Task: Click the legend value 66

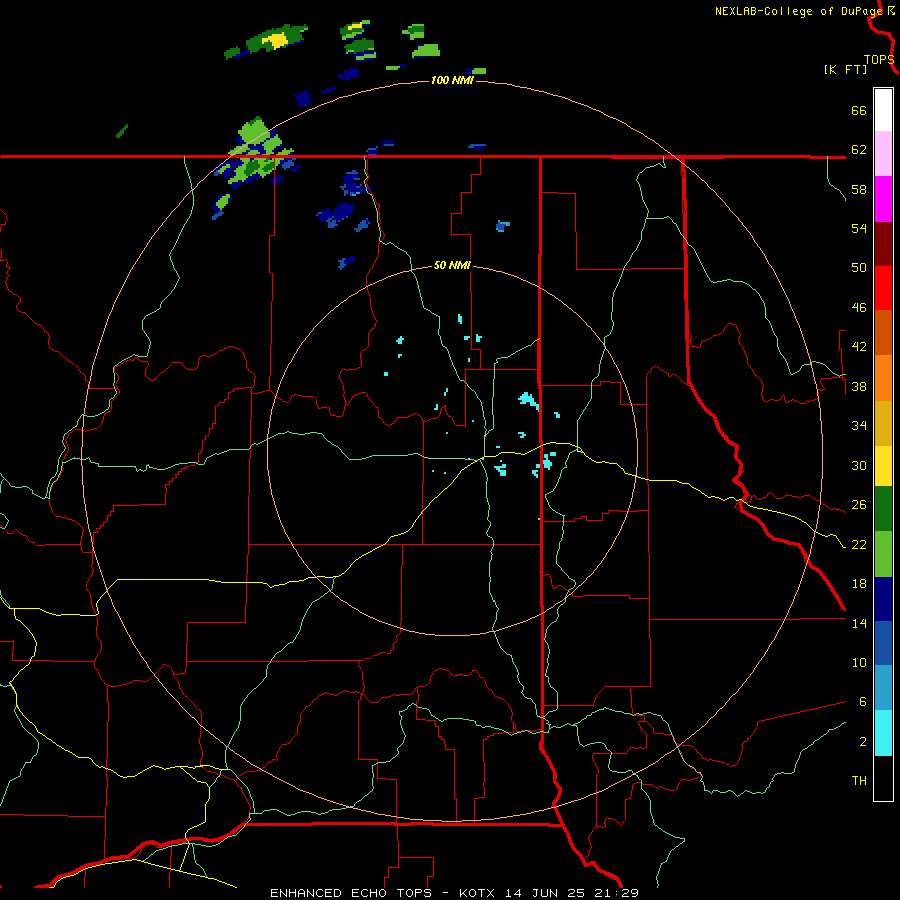Action: tap(859, 110)
